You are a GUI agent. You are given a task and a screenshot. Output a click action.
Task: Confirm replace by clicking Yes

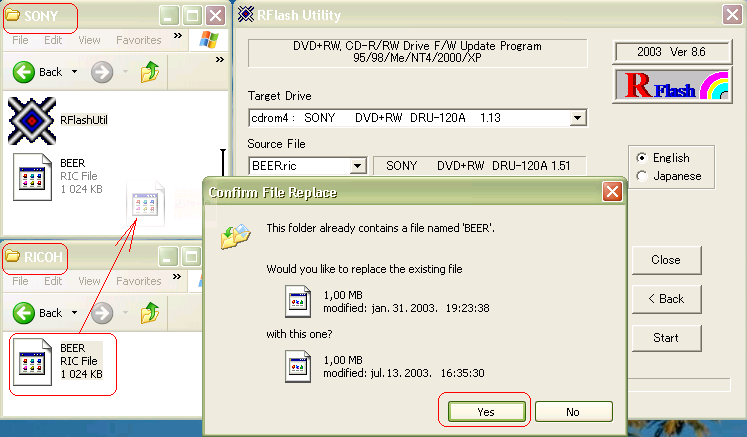pyautogui.click(x=486, y=412)
